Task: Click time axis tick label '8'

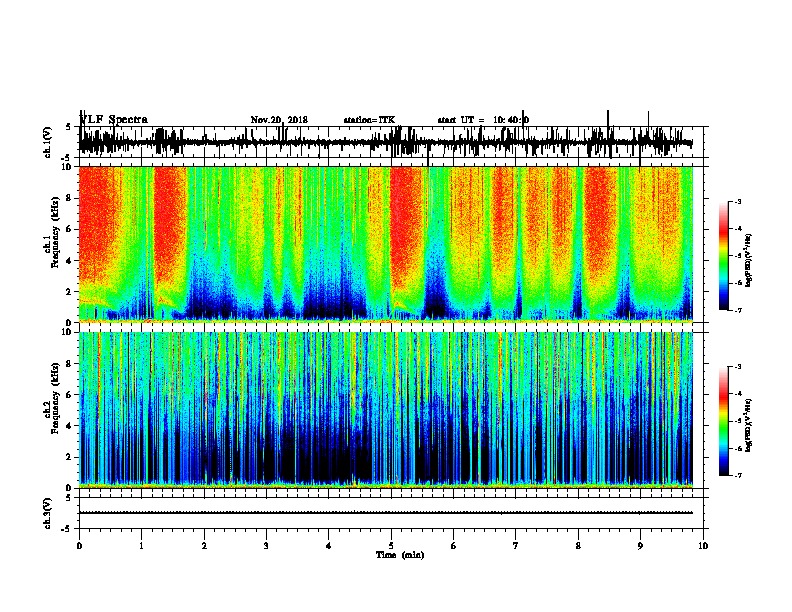Action: coord(578,546)
